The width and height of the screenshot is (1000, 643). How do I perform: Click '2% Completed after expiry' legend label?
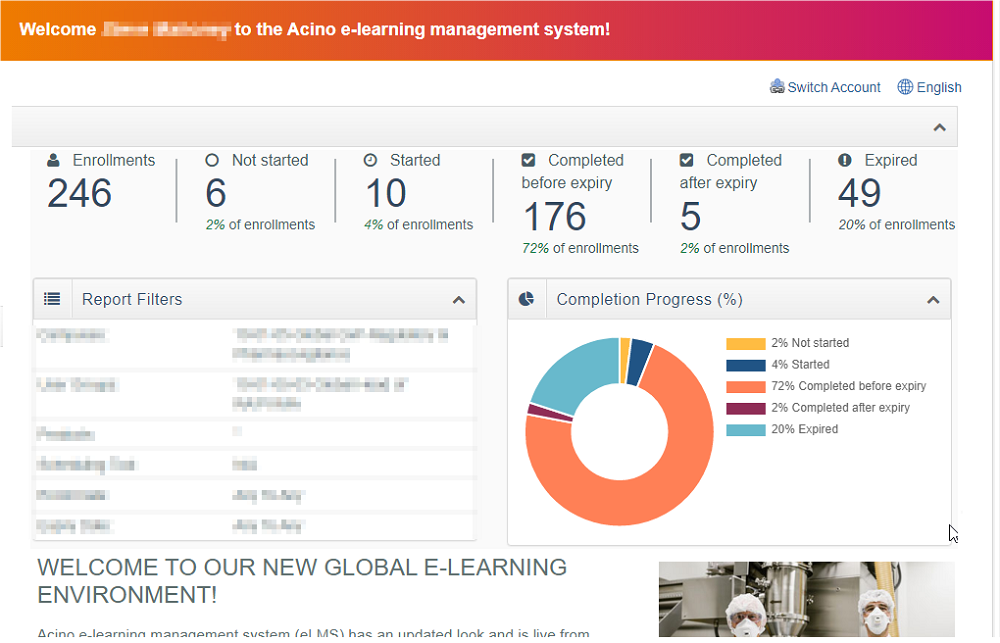pos(841,408)
